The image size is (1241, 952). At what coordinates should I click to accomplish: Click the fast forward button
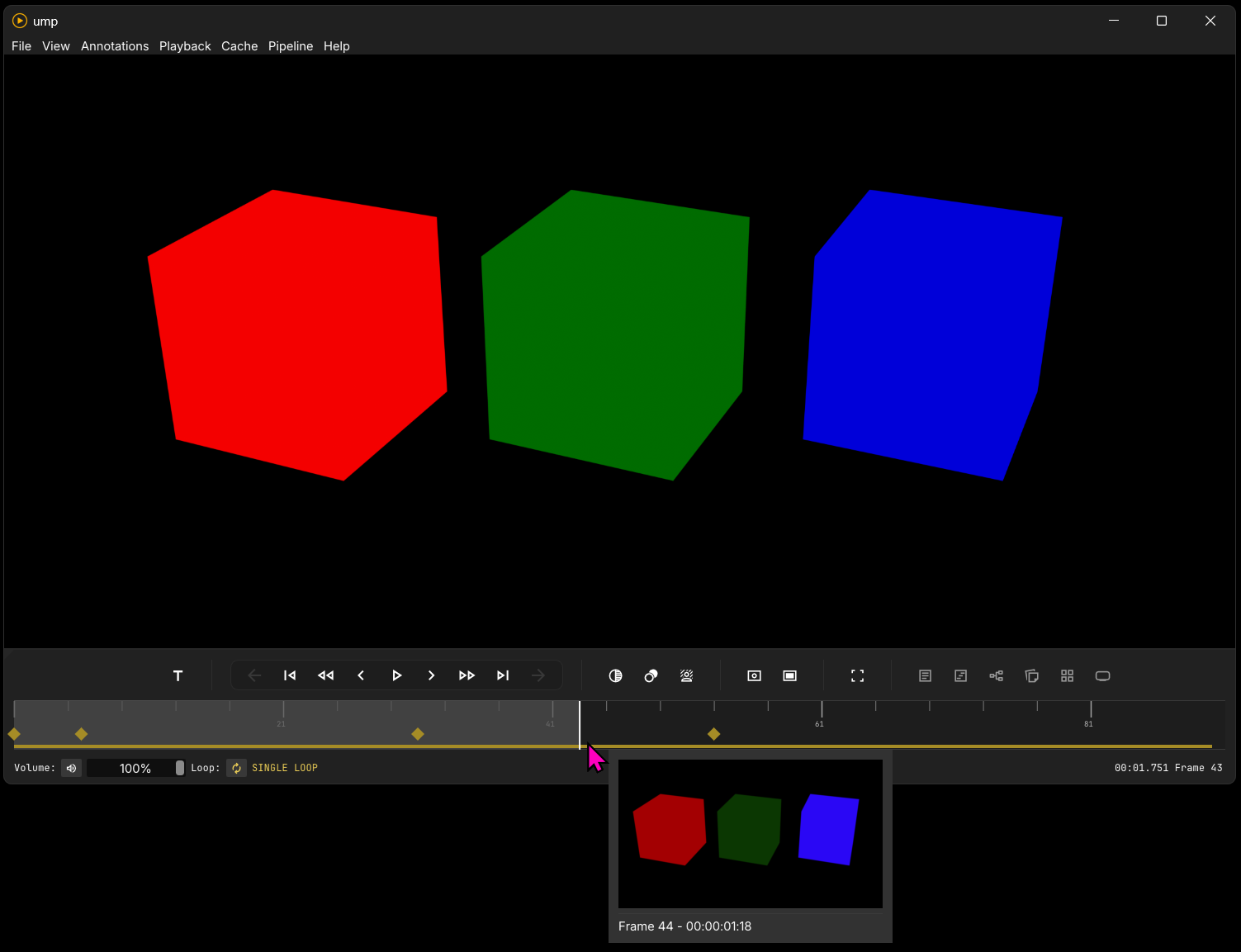click(467, 675)
